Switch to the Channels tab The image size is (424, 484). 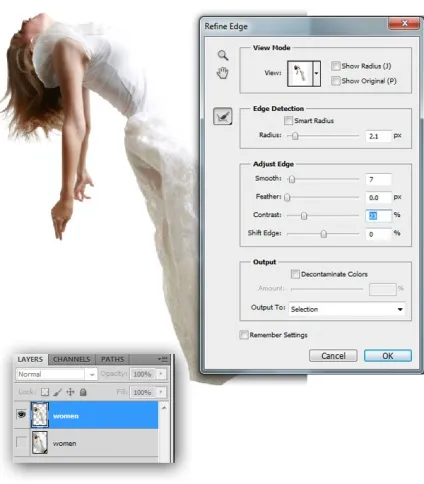[x=71, y=359]
